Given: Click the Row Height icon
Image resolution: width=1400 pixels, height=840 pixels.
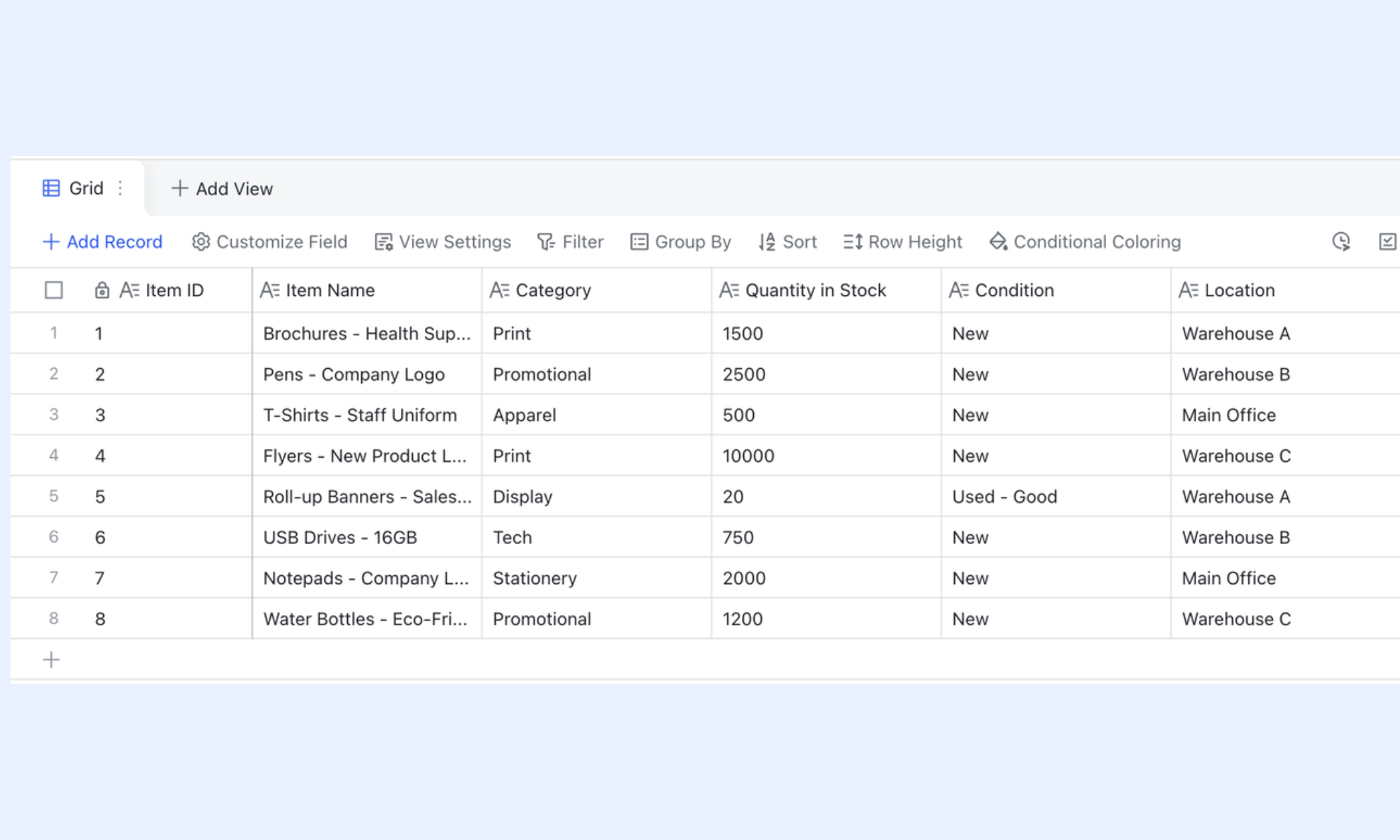Looking at the screenshot, I should (x=853, y=241).
